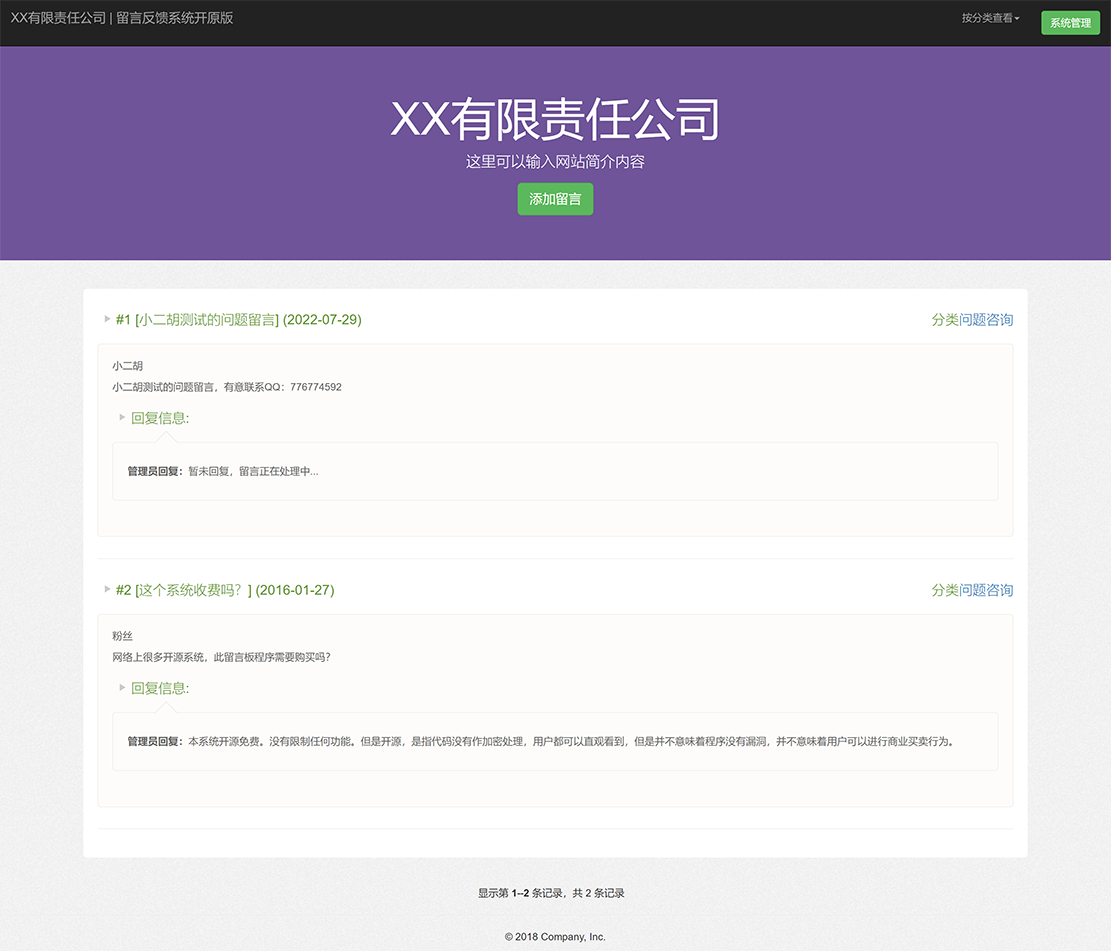Click the arrow icon beside message #2
This screenshot has height=951, width=1111.
107,589
